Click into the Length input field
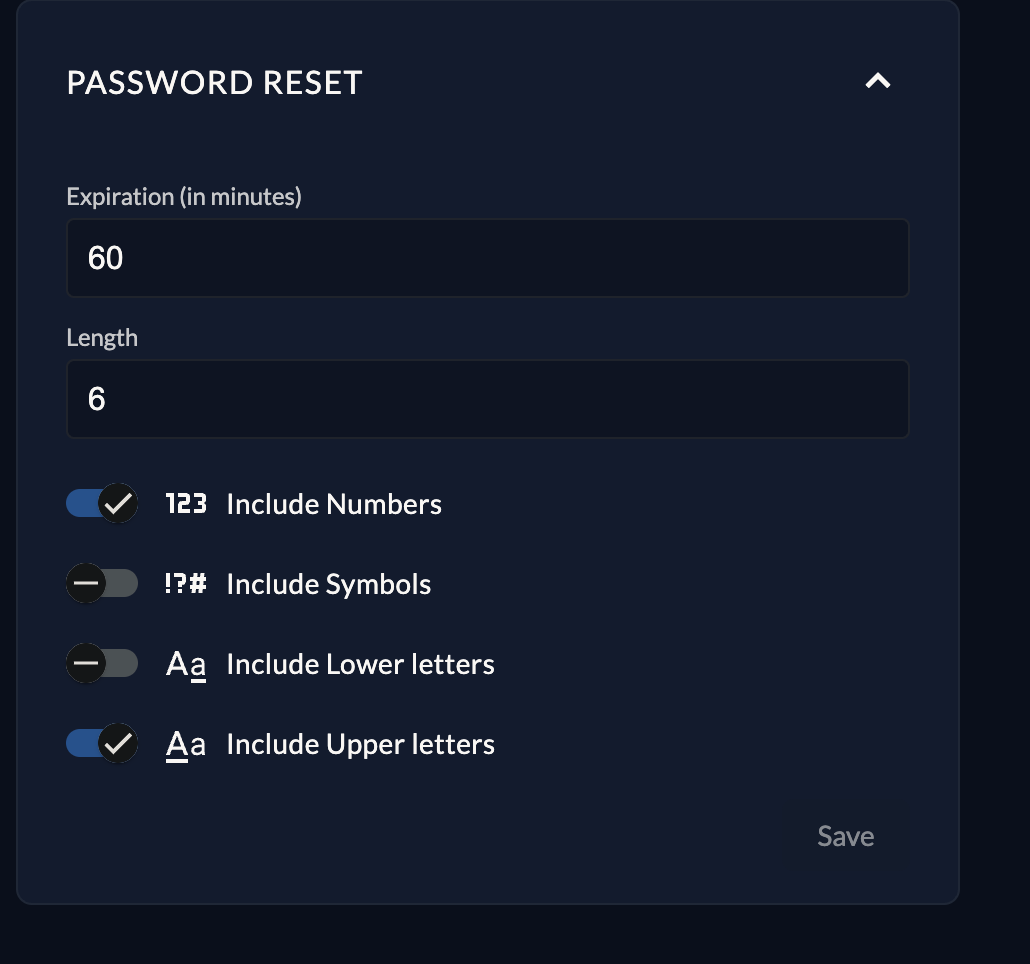This screenshot has width=1030, height=964. click(x=487, y=399)
